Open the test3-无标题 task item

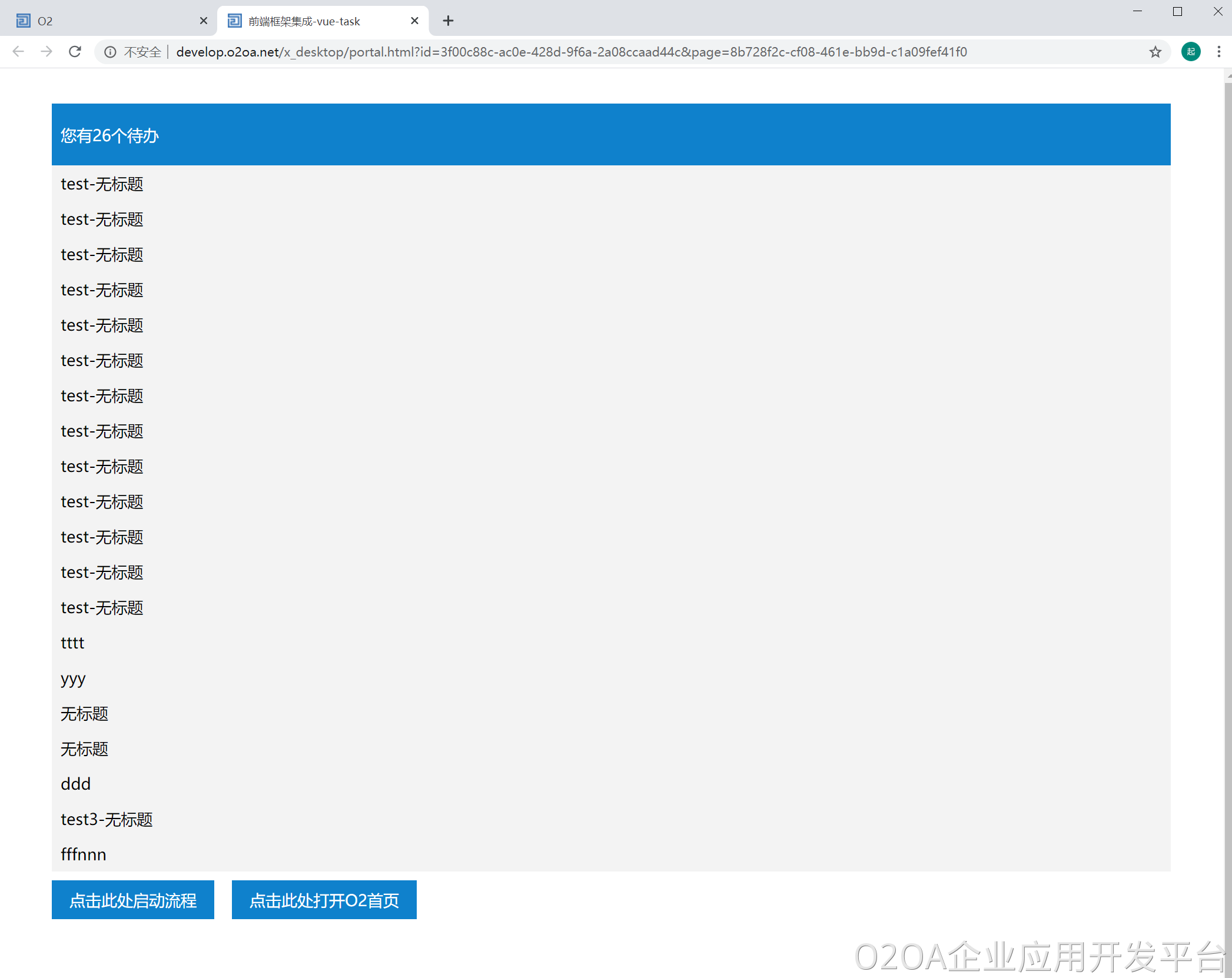[107, 819]
